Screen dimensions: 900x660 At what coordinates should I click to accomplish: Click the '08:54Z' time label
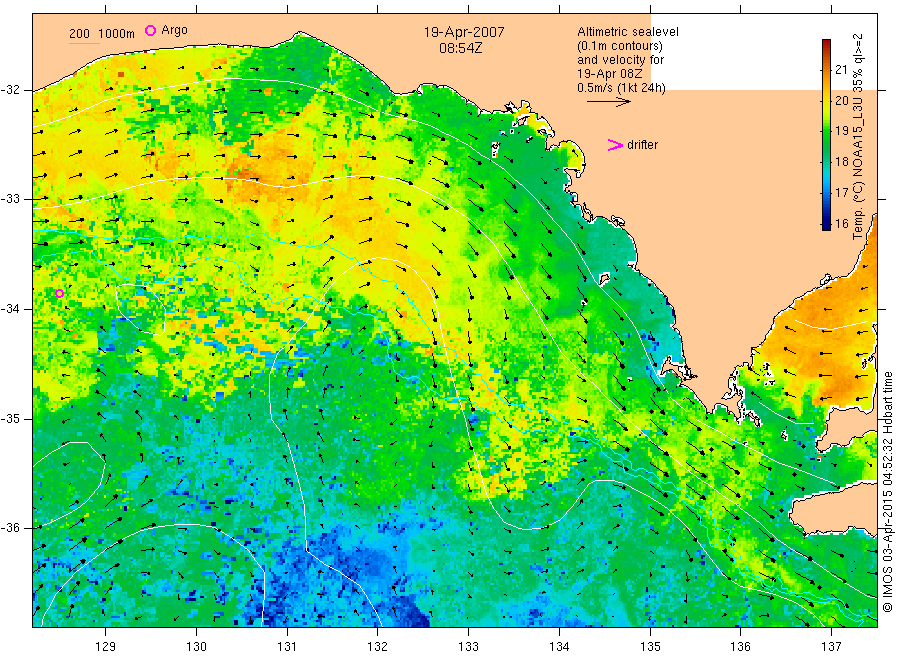click(x=460, y=48)
